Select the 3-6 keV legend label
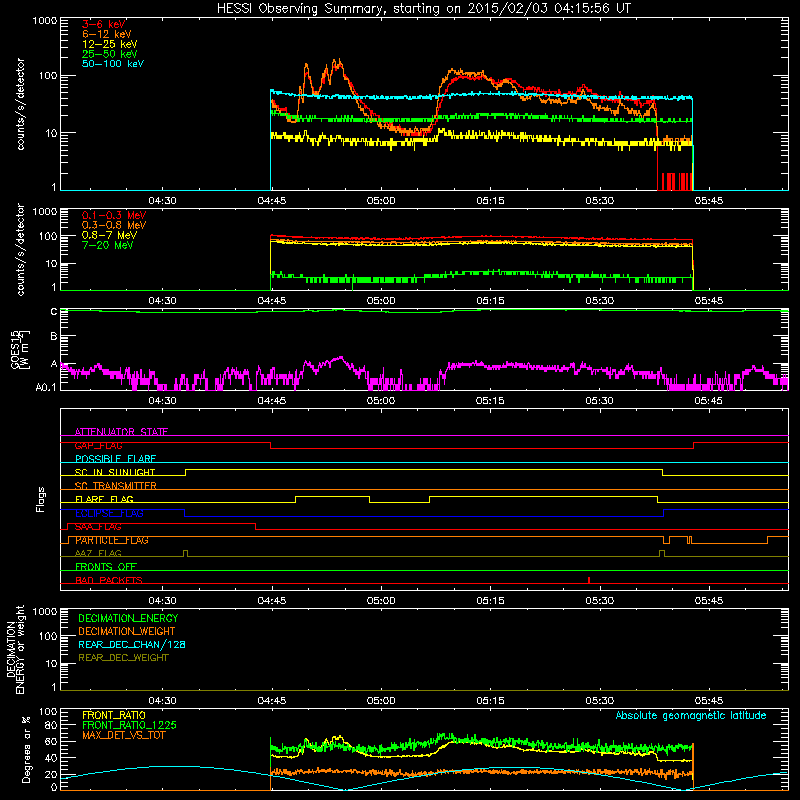The width and height of the screenshot is (800, 800). point(103,24)
